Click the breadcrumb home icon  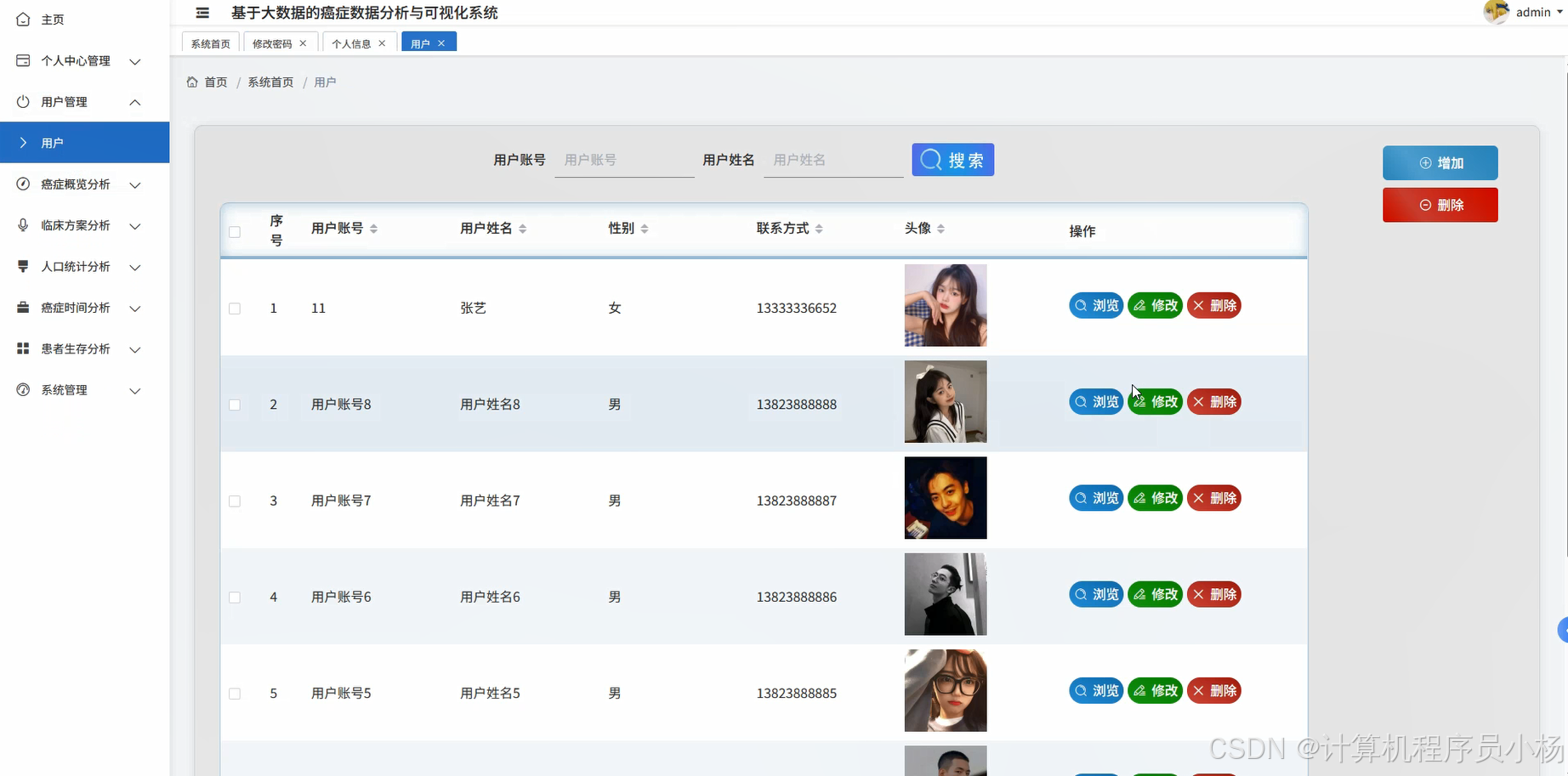click(x=192, y=82)
